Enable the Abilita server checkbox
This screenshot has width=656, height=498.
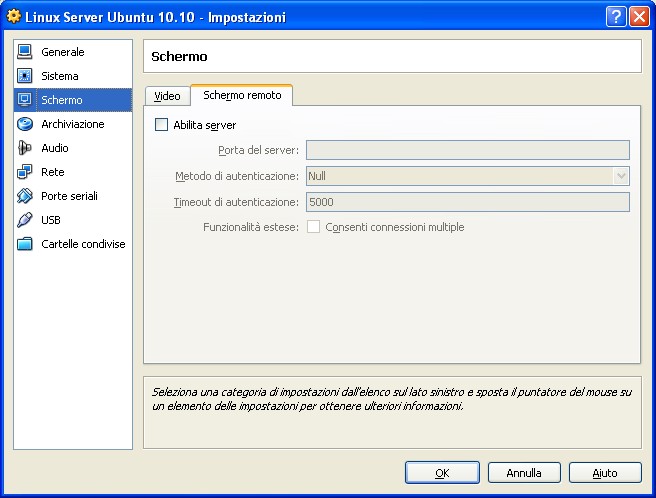162,125
